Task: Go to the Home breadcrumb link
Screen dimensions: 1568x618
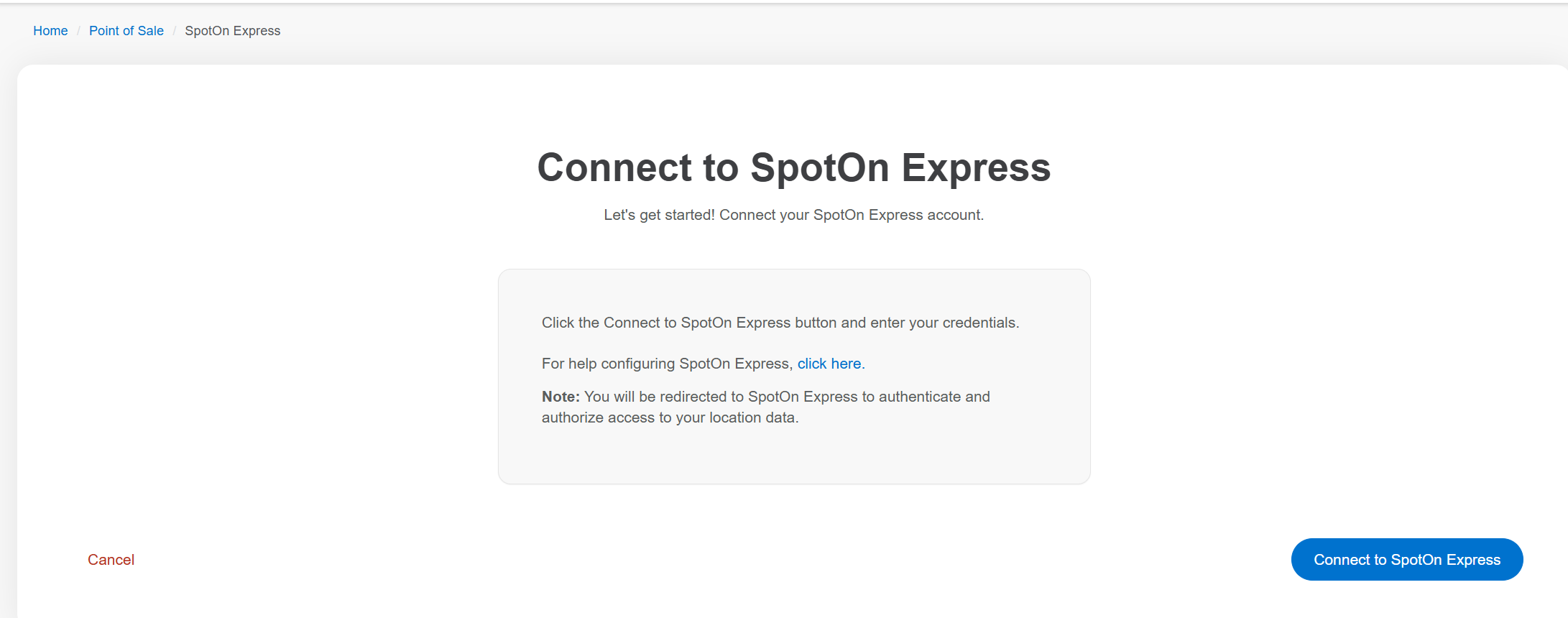Action: coord(50,31)
